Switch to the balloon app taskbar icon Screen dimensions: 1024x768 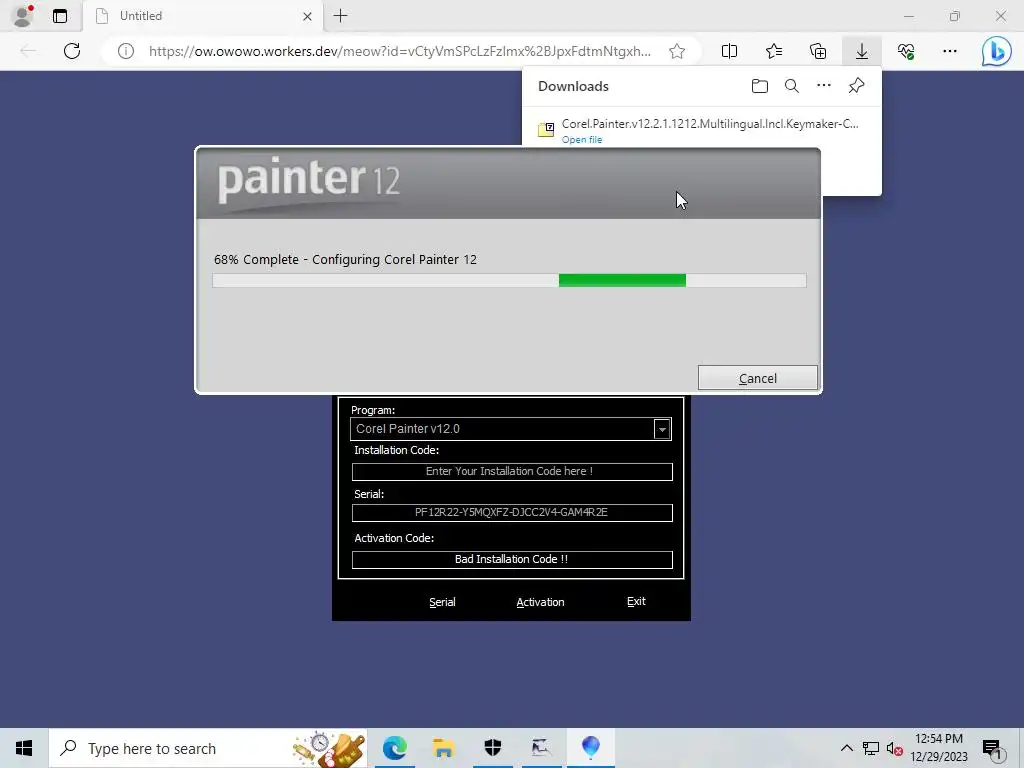click(590, 748)
